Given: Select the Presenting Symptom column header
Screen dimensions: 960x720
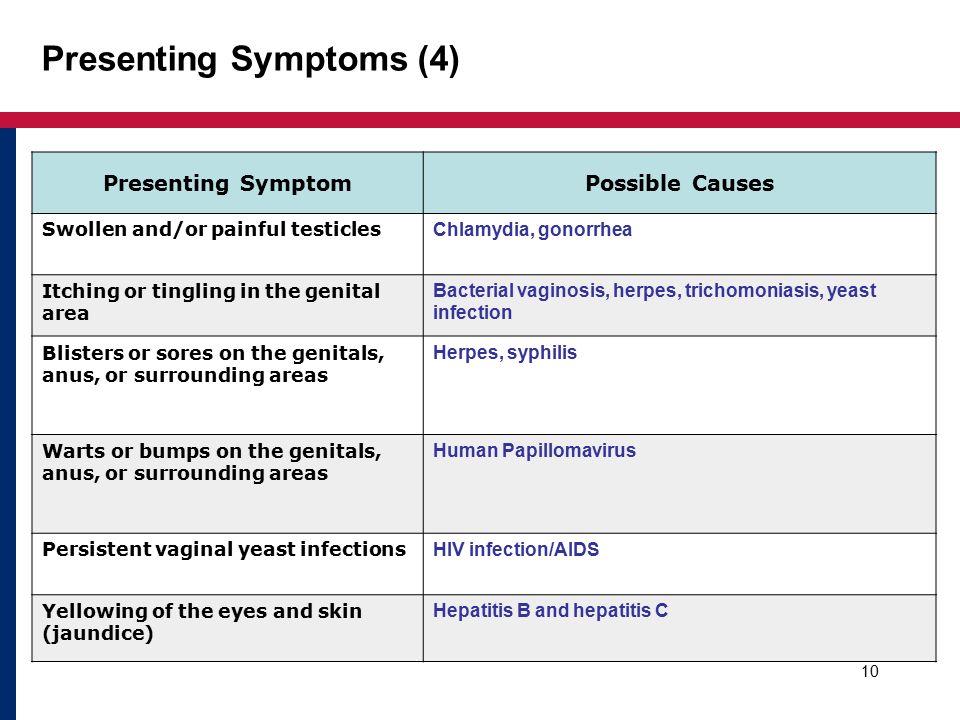Looking at the screenshot, I should [x=227, y=183].
